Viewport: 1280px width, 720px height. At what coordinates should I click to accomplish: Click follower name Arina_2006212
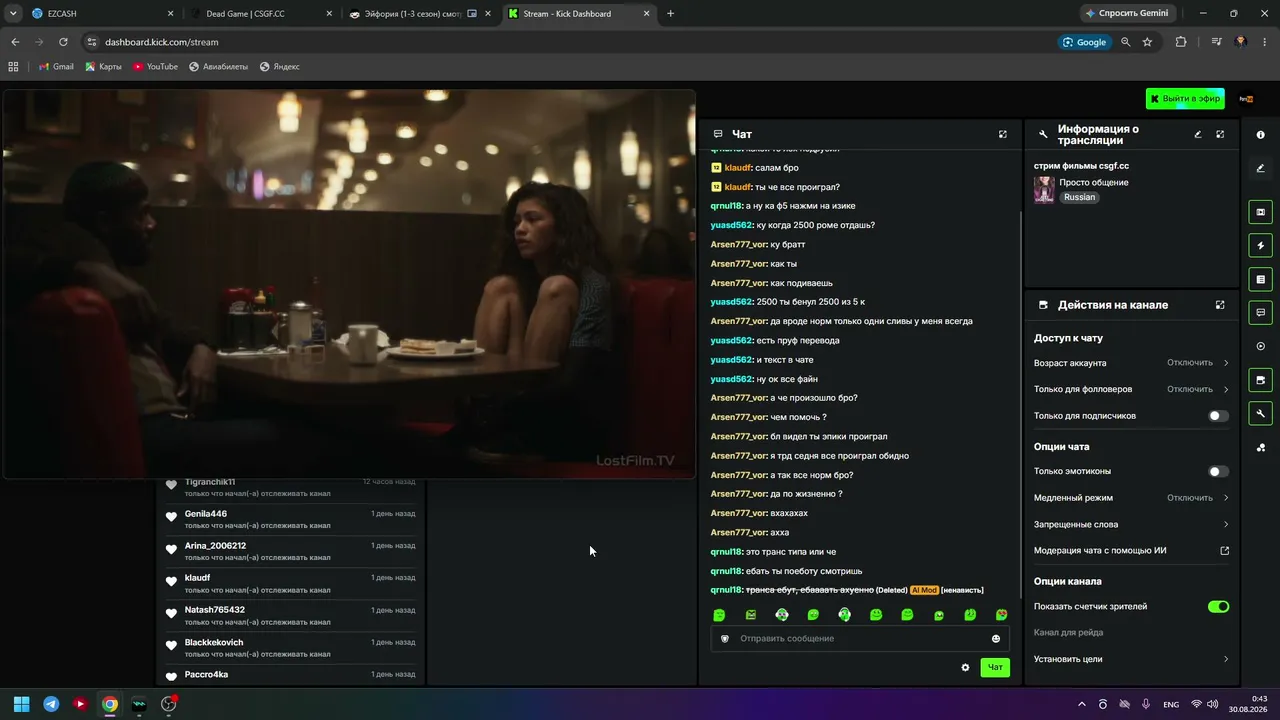(215, 546)
